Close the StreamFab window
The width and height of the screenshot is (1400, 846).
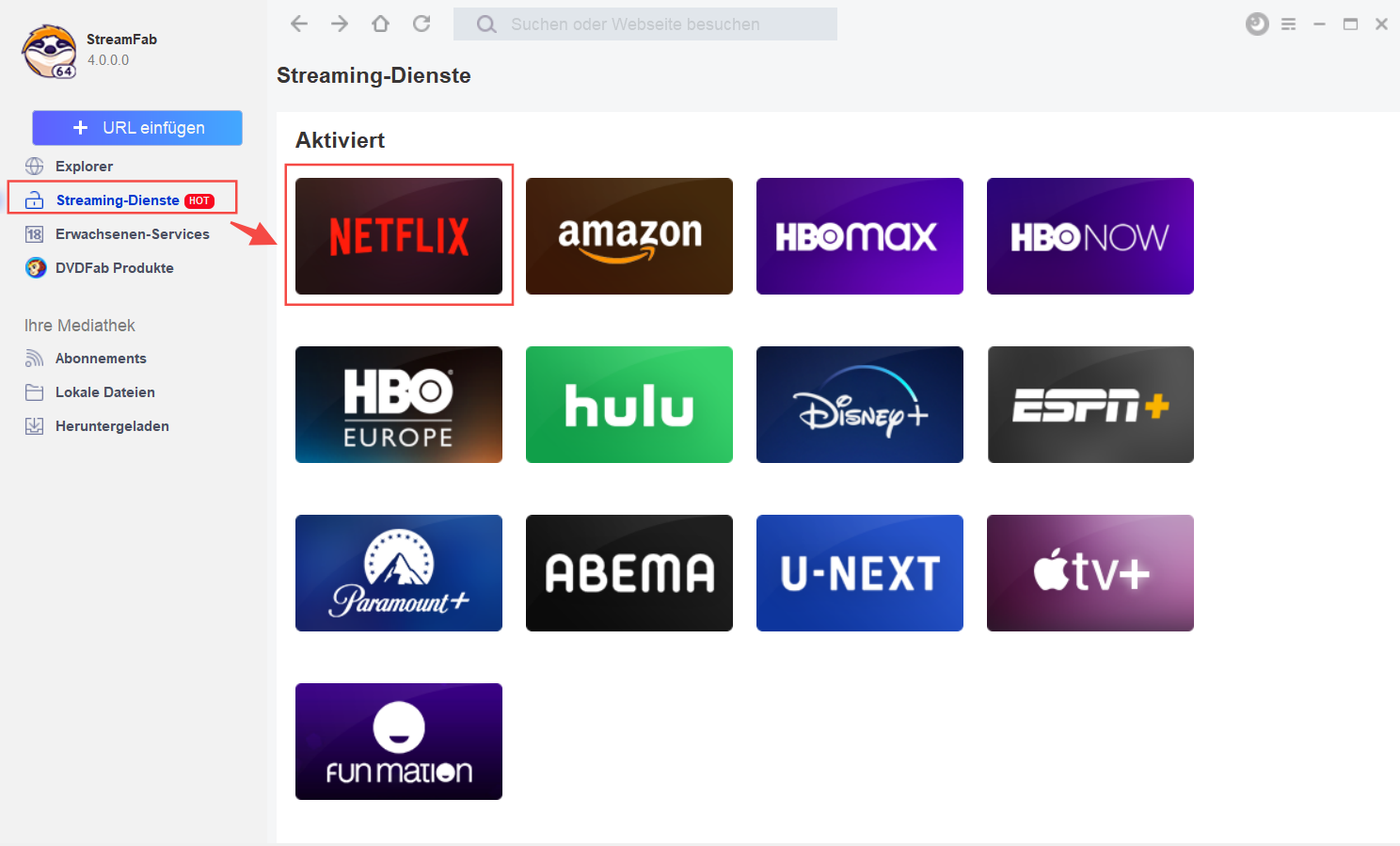(x=1381, y=24)
